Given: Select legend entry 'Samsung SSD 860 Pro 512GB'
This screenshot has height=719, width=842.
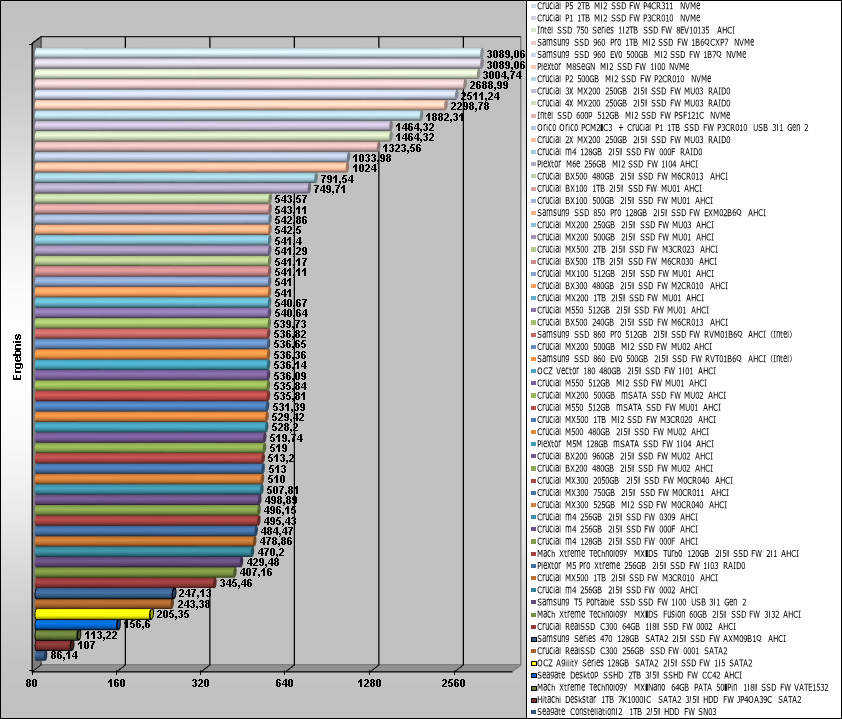Looking at the screenshot, I should pyautogui.click(x=664, y=335).
